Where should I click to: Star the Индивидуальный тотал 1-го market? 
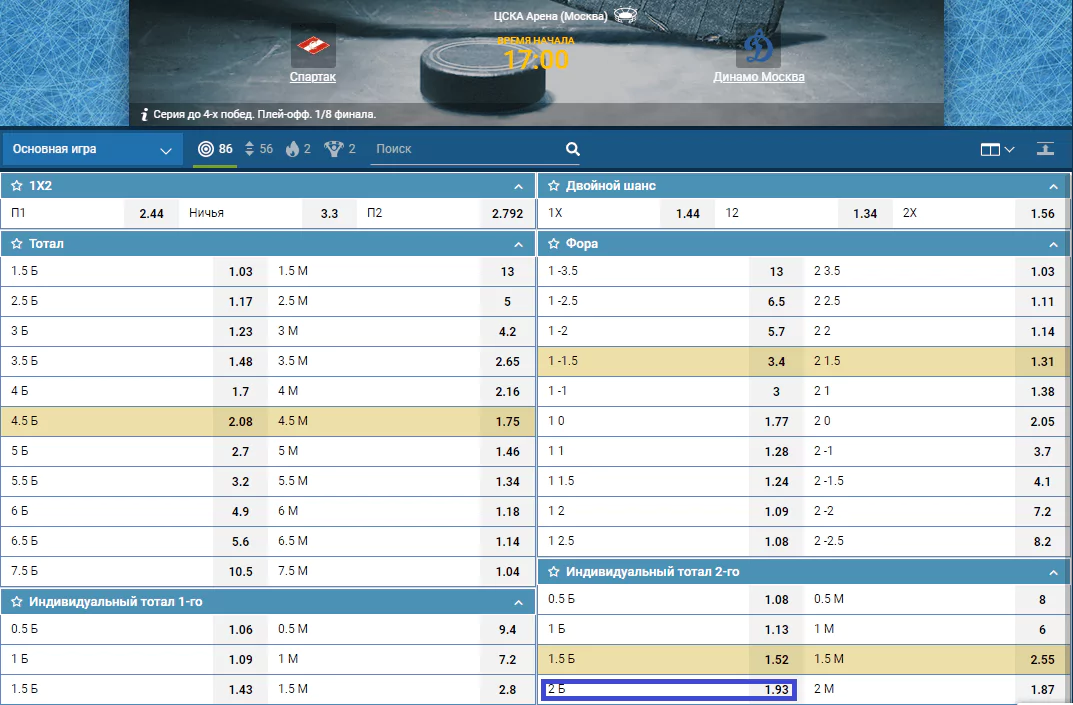pos(16,602)
